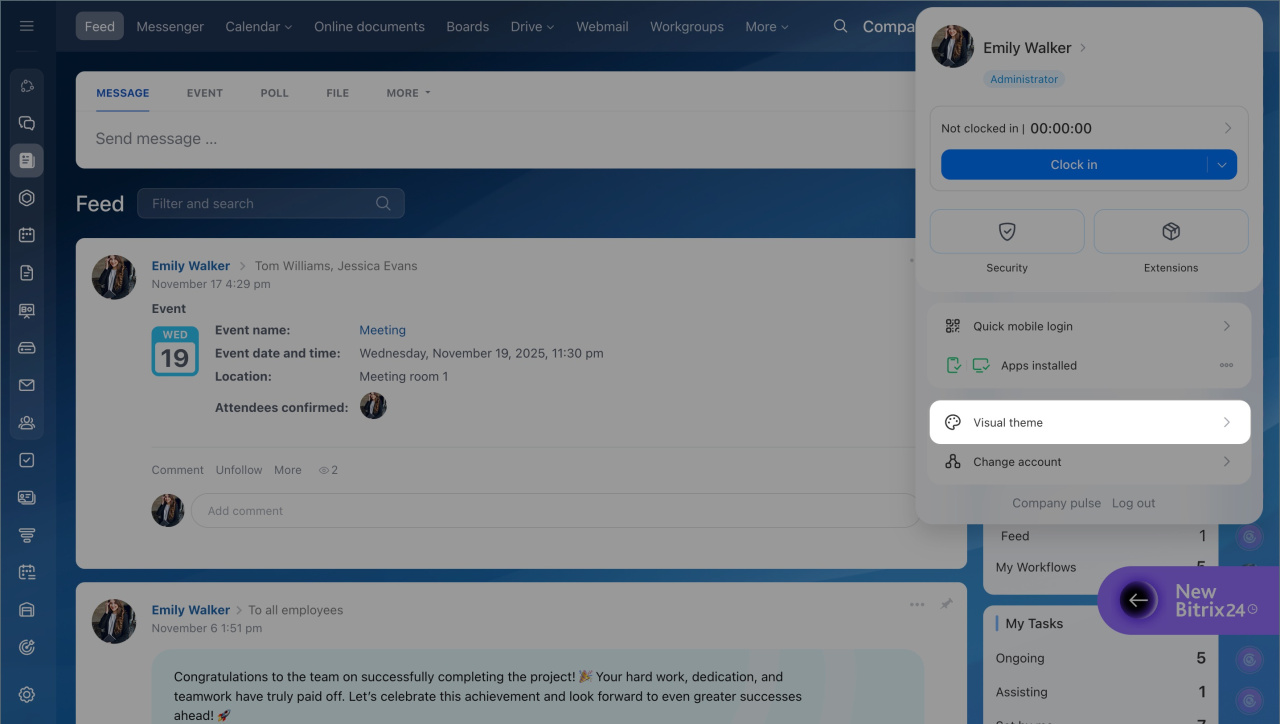The width and height of the screenshot is (1280, 724).
Task: Expand the MORE dropdown in message composer
Action: point(408,93)
